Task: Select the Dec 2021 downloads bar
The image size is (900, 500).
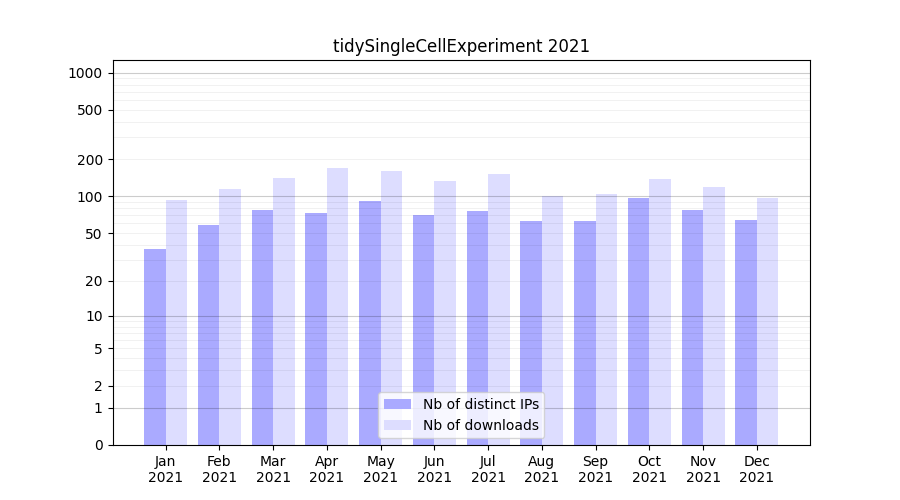Action: click(x=767, y=321)
